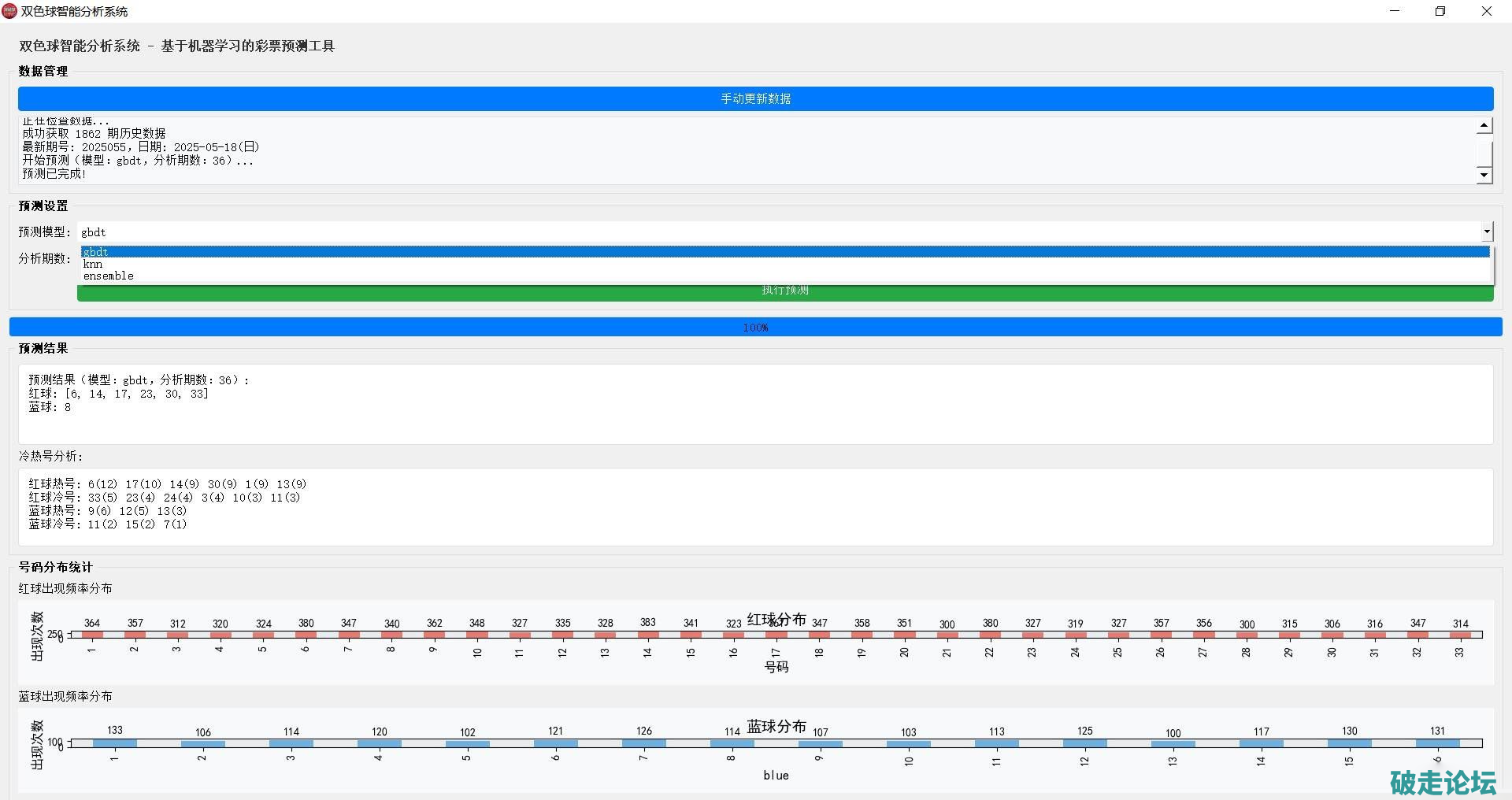Image resolution: width=1512 pixels, height=800 pixels.
Task: Click the prediction result text box
Action: pos(755,403)
